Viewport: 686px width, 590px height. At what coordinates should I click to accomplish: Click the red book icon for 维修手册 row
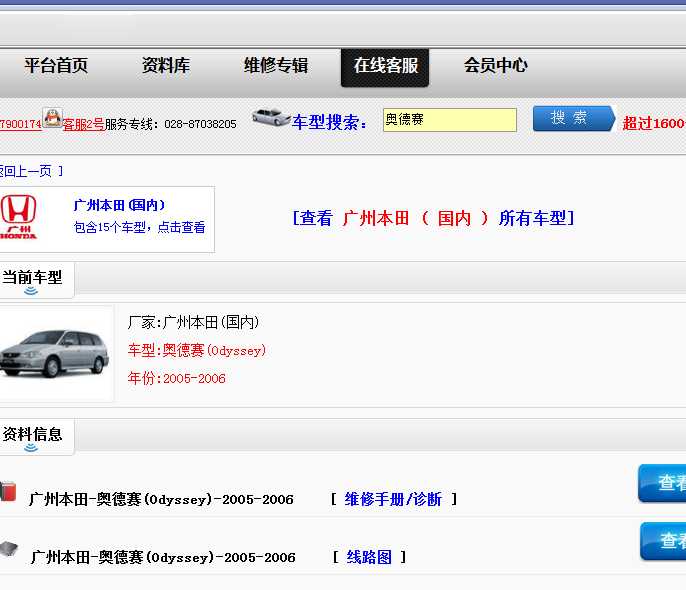coord(8,491)
